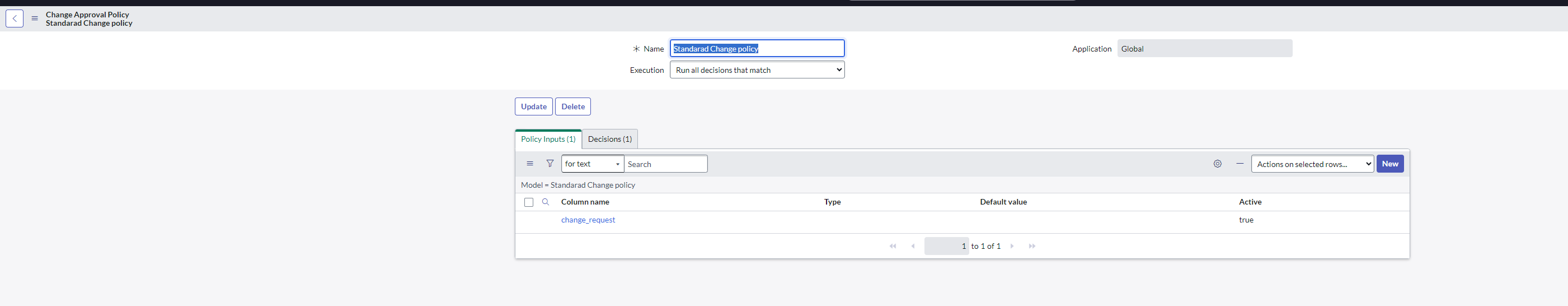The width and height of the screenshot is (1568, 306).
Task: Open the 'for text' search field selector
Action: click(592, 164)
